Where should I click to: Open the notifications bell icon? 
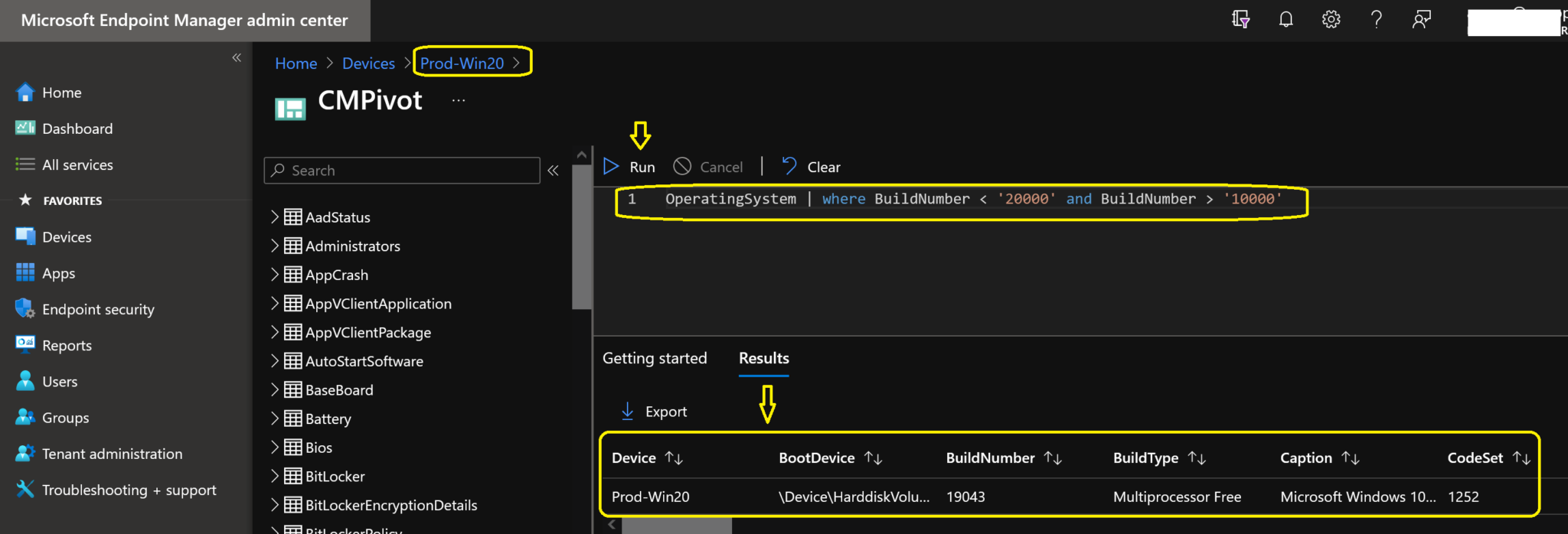coord(1285,20)
